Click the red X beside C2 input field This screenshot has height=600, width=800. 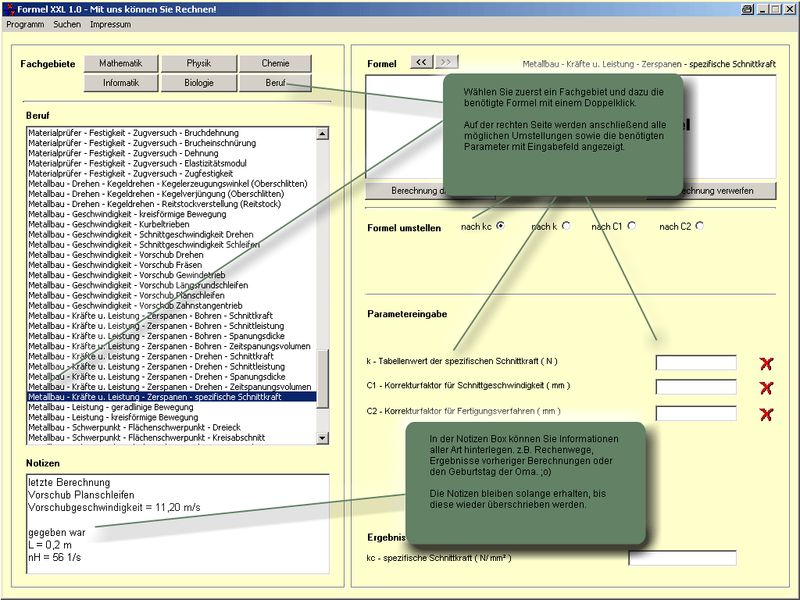pos(767,414)
